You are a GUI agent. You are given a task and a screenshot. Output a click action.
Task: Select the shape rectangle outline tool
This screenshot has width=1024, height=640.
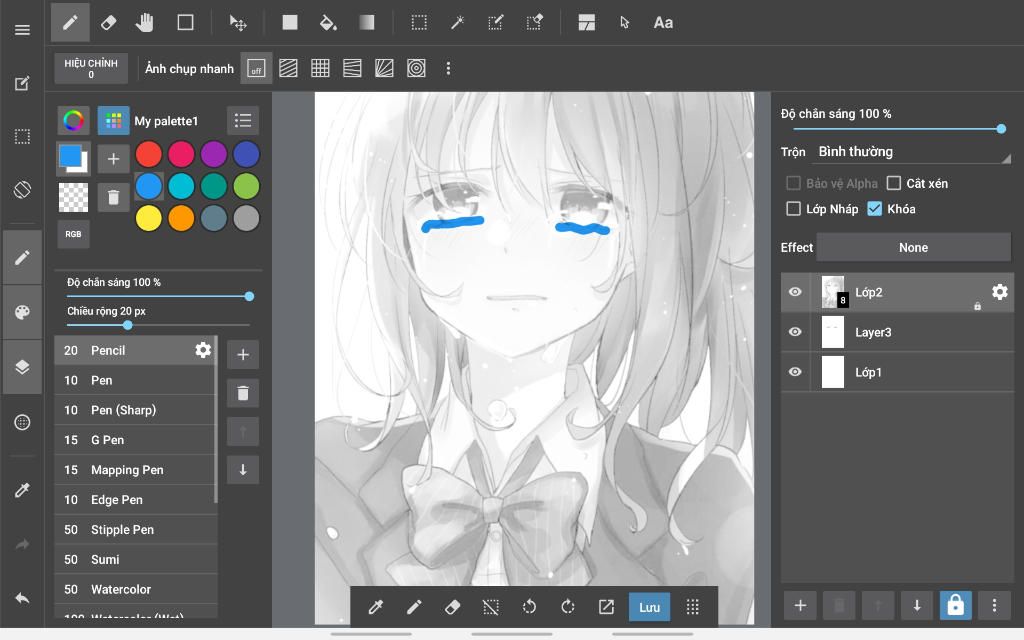185,23
